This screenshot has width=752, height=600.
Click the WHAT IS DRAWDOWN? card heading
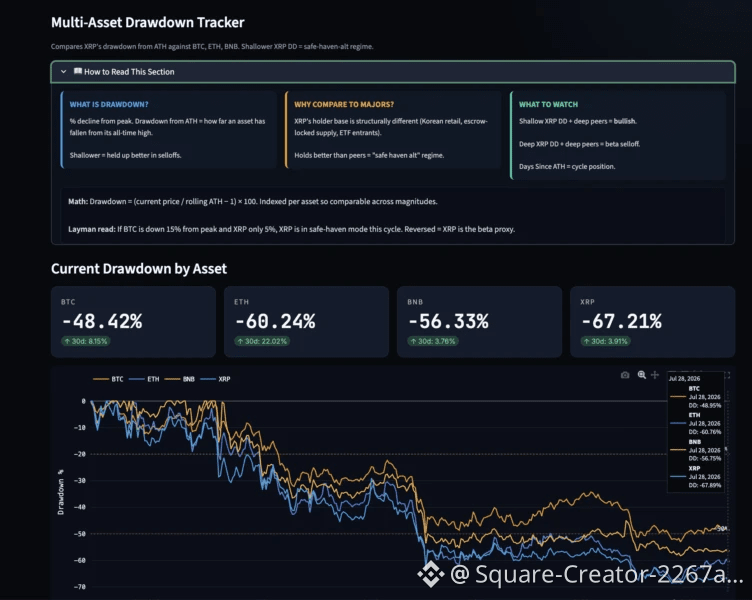click(x=109, y=105)
